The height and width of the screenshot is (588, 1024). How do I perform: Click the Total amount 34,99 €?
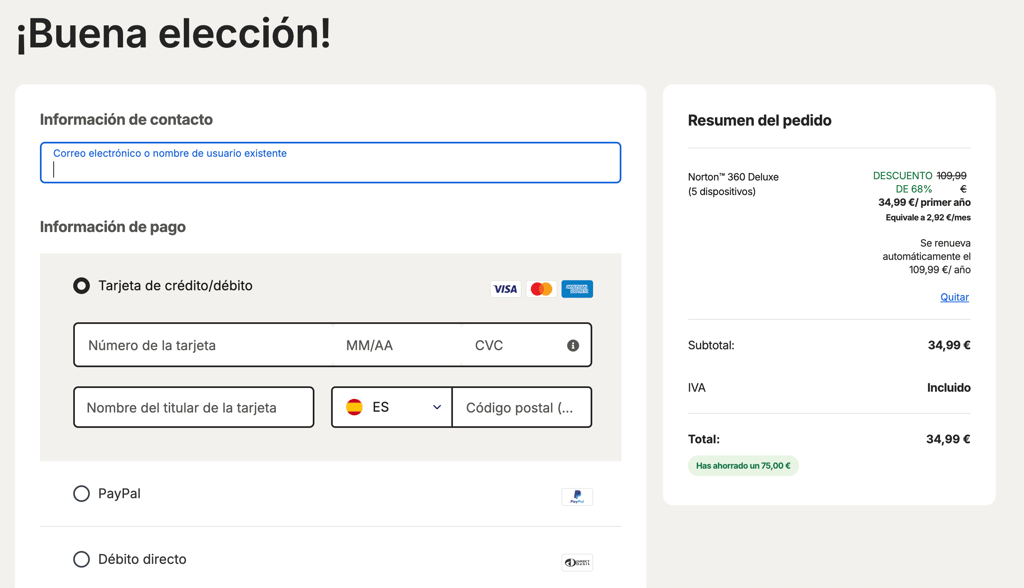point(948,439)
